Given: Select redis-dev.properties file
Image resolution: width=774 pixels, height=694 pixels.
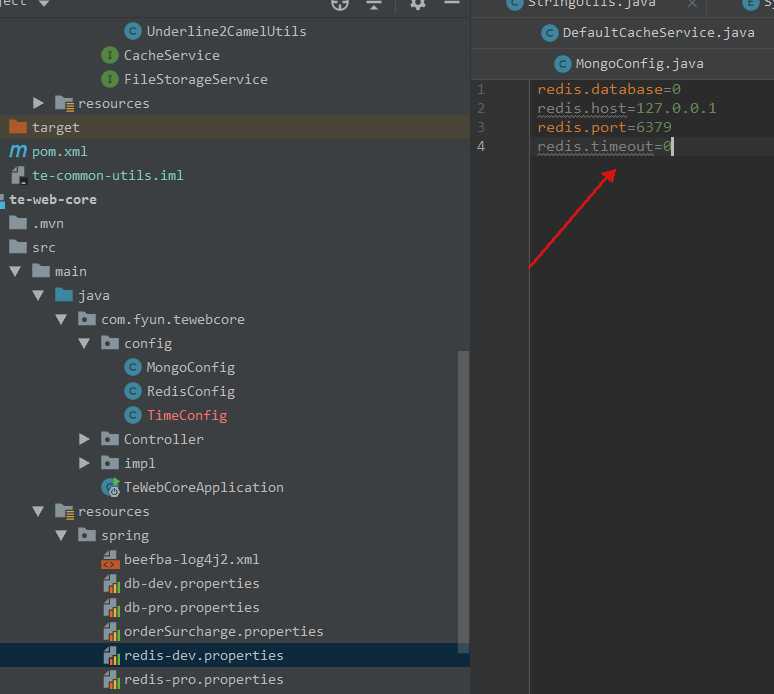Looking at the screenshot, I should 203,655.
